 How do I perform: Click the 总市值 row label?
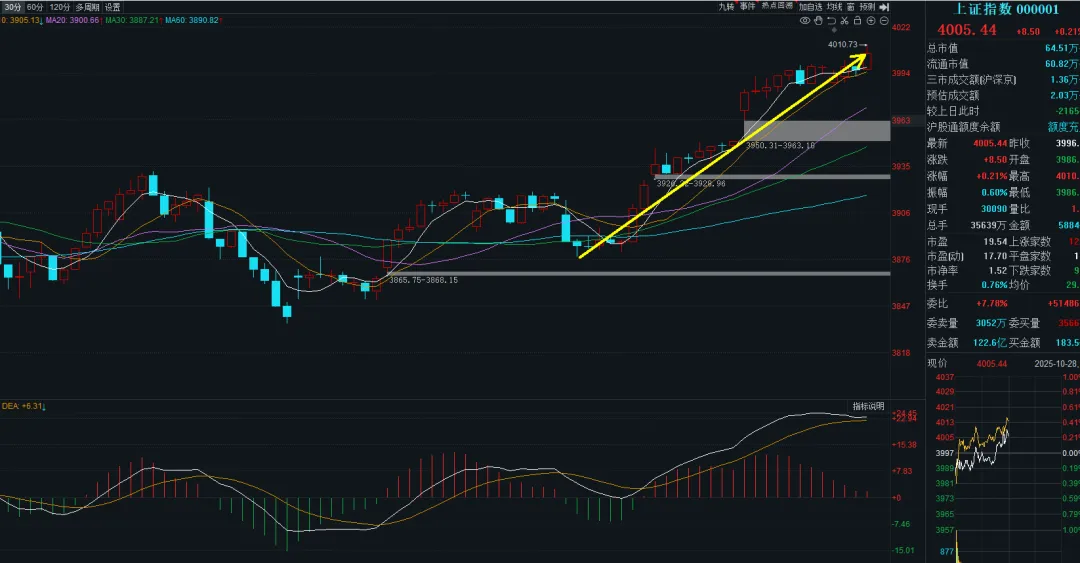coord(942,48)
